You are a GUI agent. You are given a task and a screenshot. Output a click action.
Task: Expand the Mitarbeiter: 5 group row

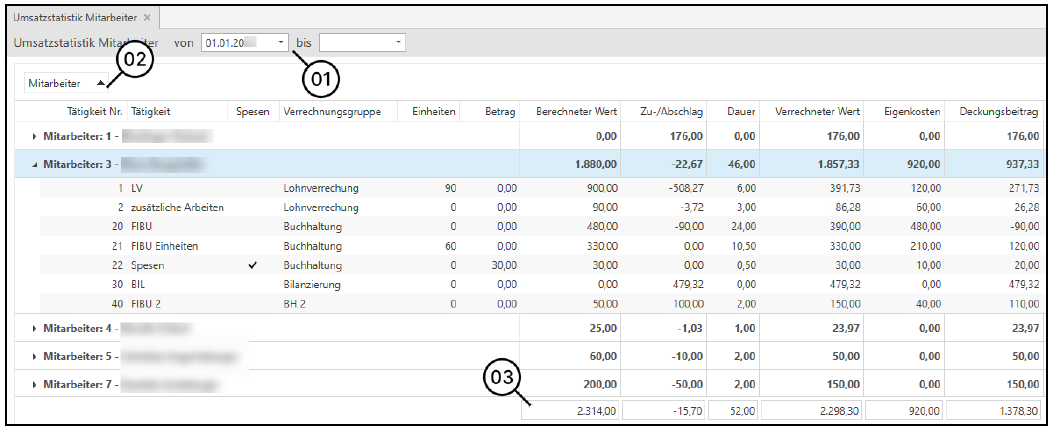(x=34, y=355)
